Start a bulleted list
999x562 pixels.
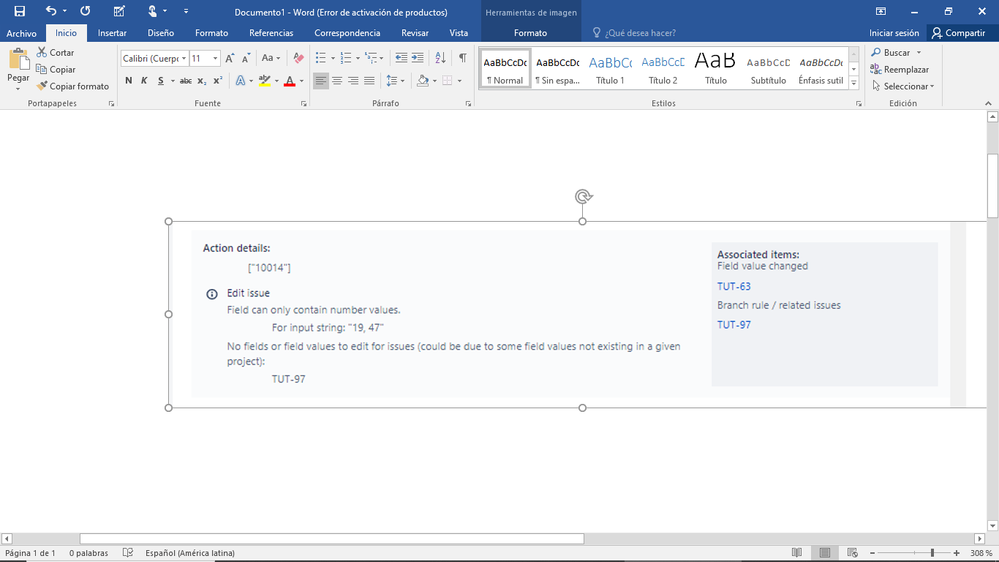coord(320,58)
